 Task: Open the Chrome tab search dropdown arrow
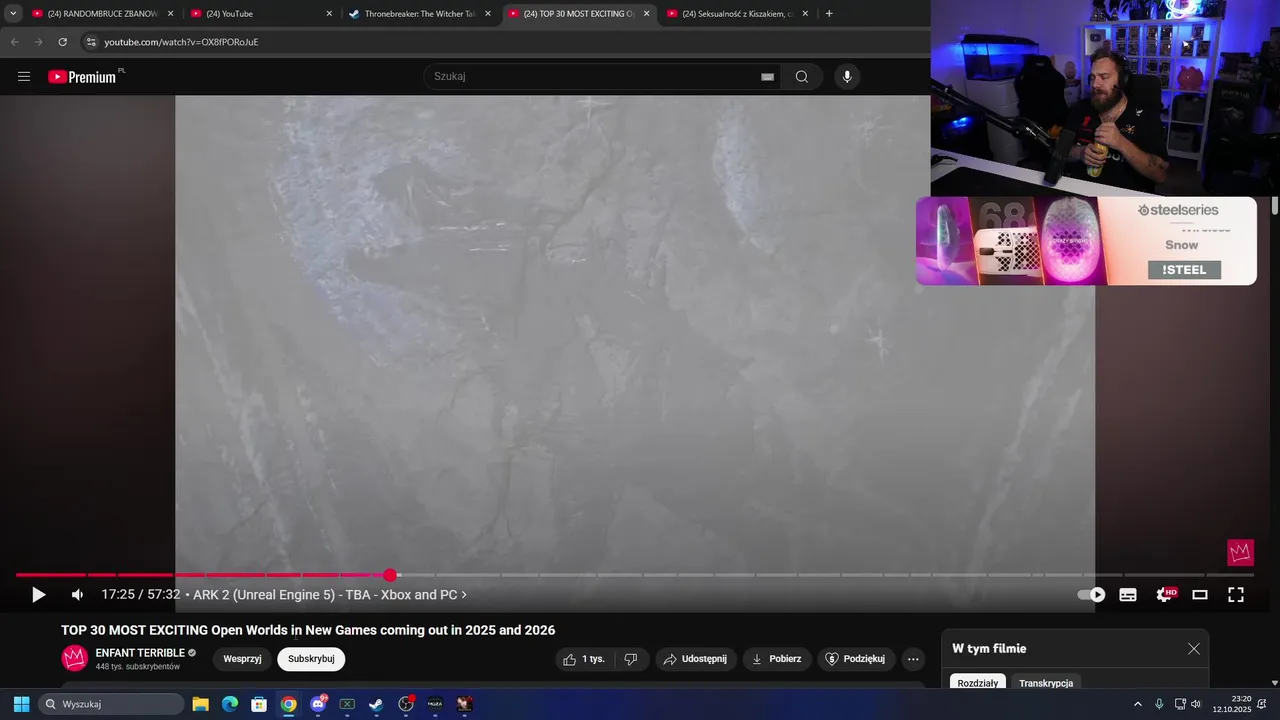pos(13,14)
